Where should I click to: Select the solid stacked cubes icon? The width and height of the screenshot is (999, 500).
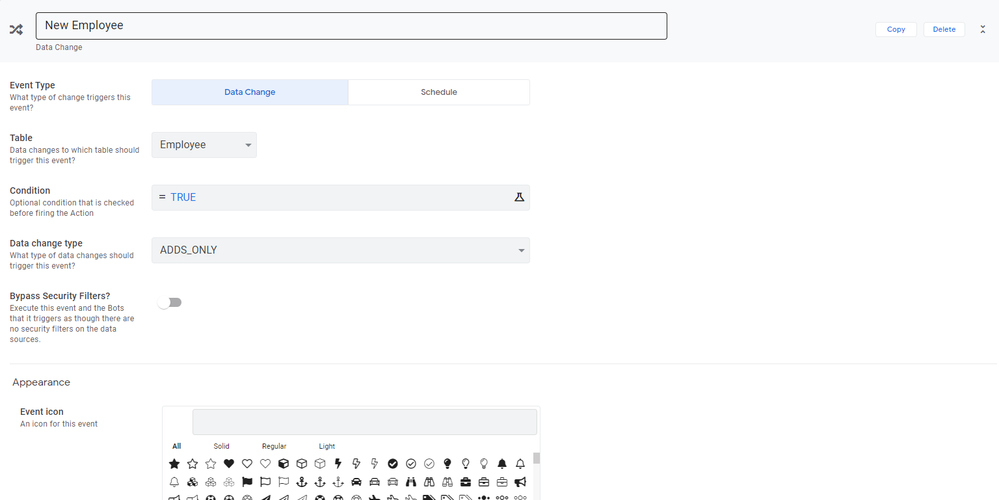192,482
